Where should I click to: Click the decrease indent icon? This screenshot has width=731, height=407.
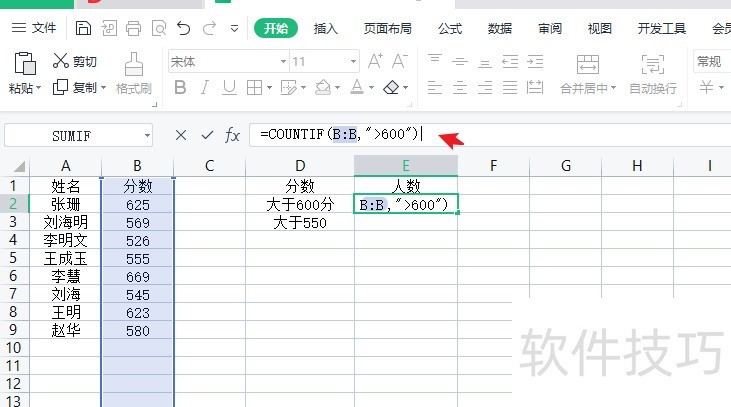point(510,61)
